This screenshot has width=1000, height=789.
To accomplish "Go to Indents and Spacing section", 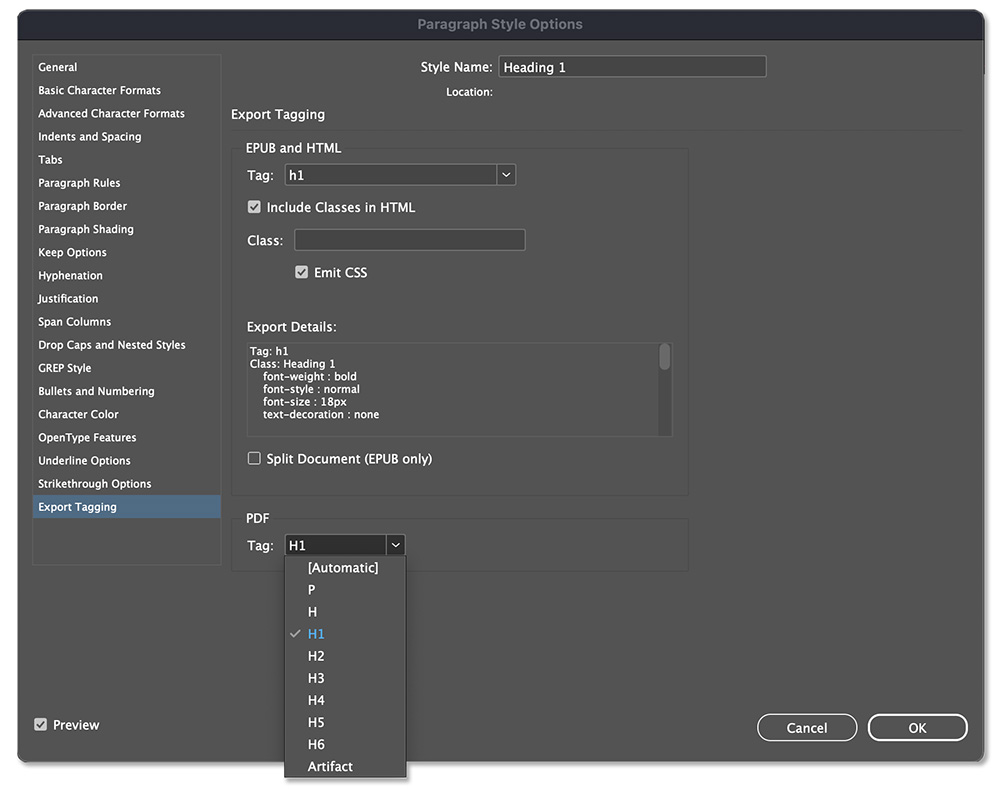I will point(90,136).
